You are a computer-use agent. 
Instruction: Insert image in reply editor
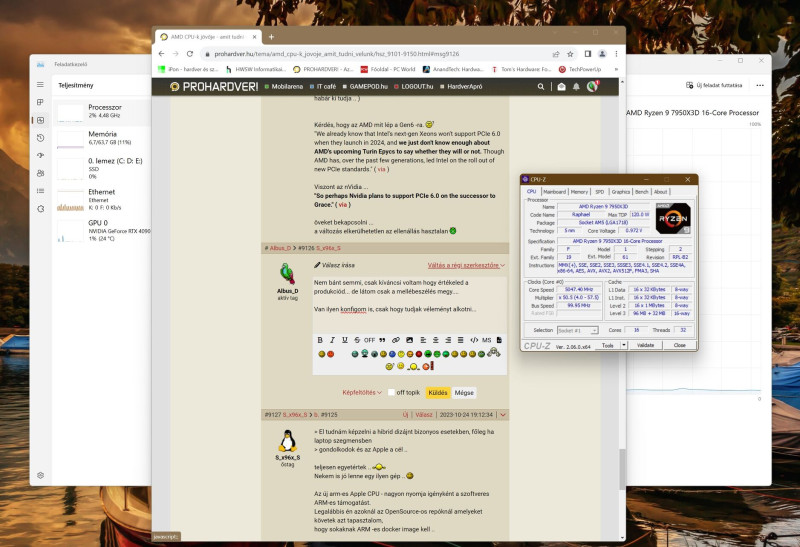tap(409, 340)
